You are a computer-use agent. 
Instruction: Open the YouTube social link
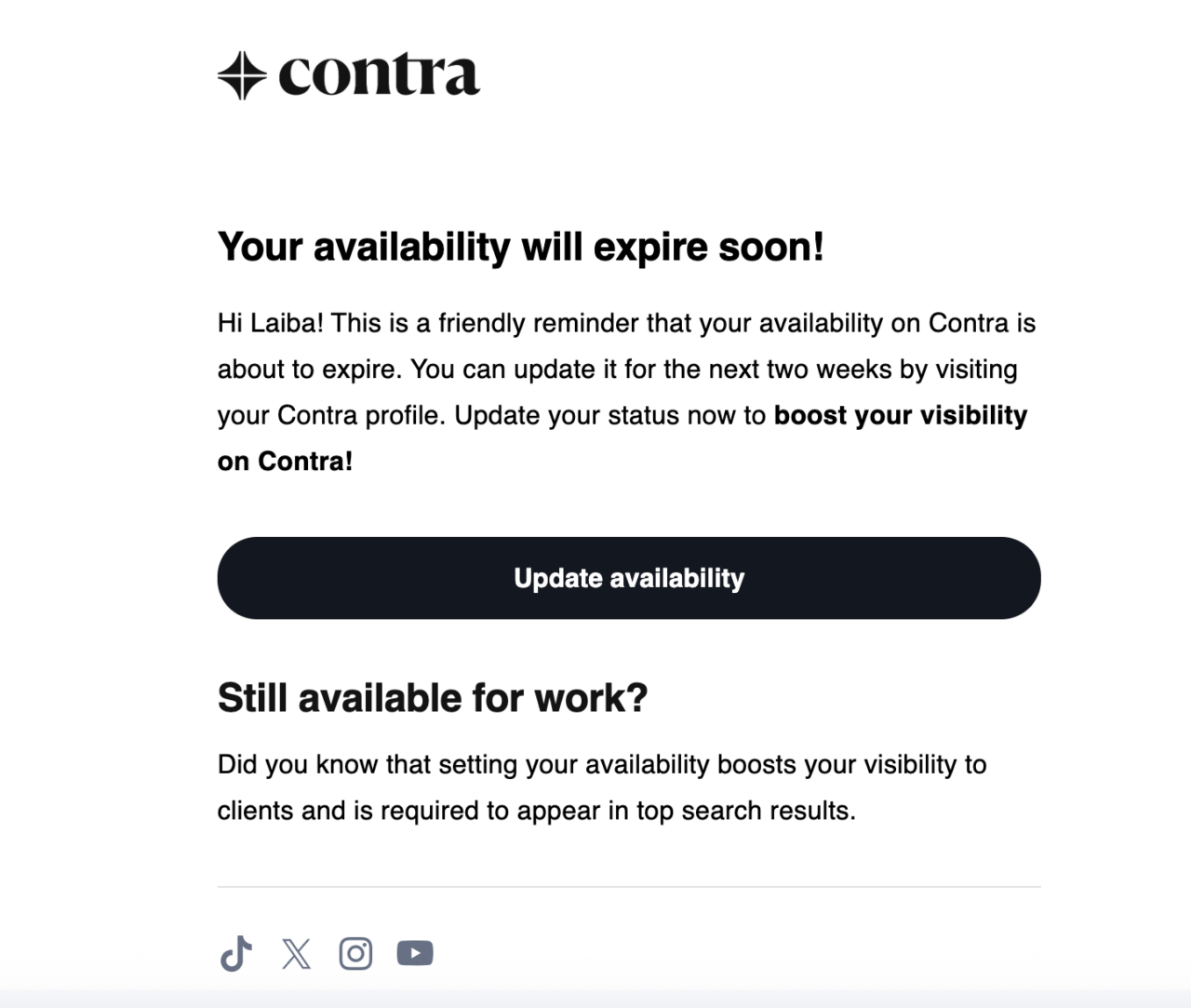click(415, 954)
